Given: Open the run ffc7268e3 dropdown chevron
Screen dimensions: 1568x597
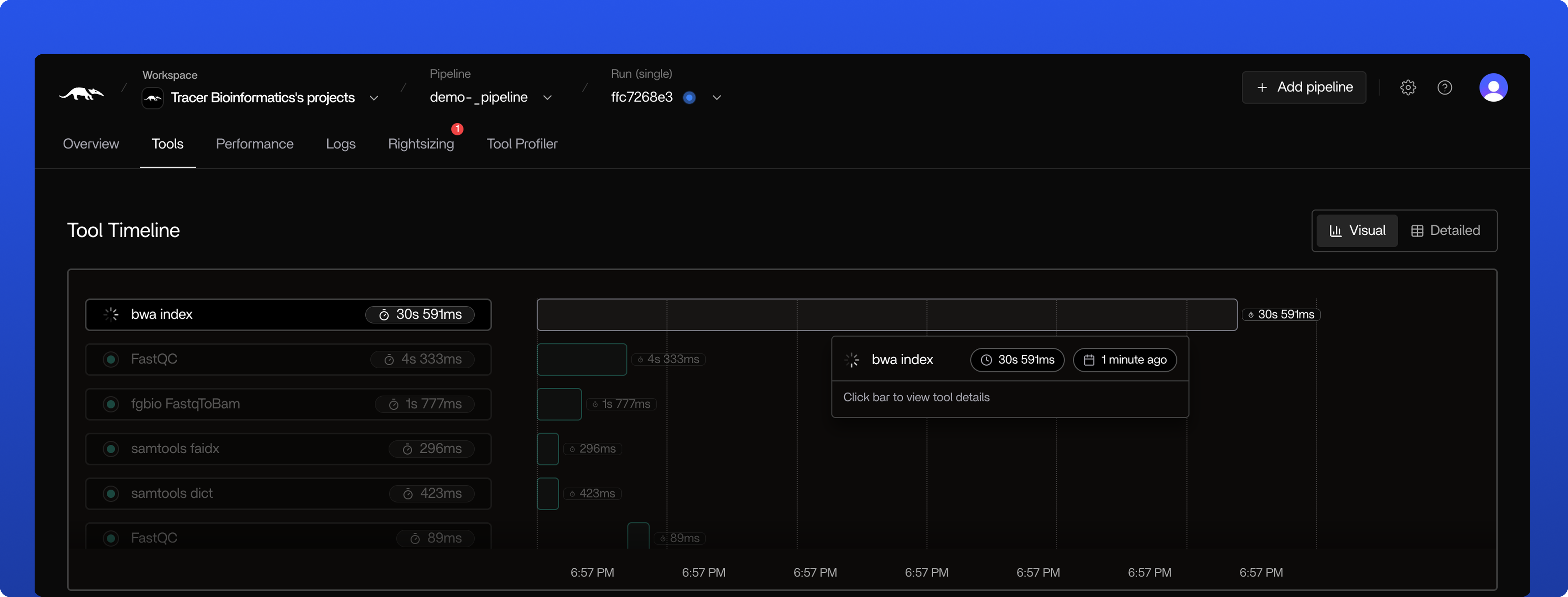Looking at the screenshot, I should (716, 97).
